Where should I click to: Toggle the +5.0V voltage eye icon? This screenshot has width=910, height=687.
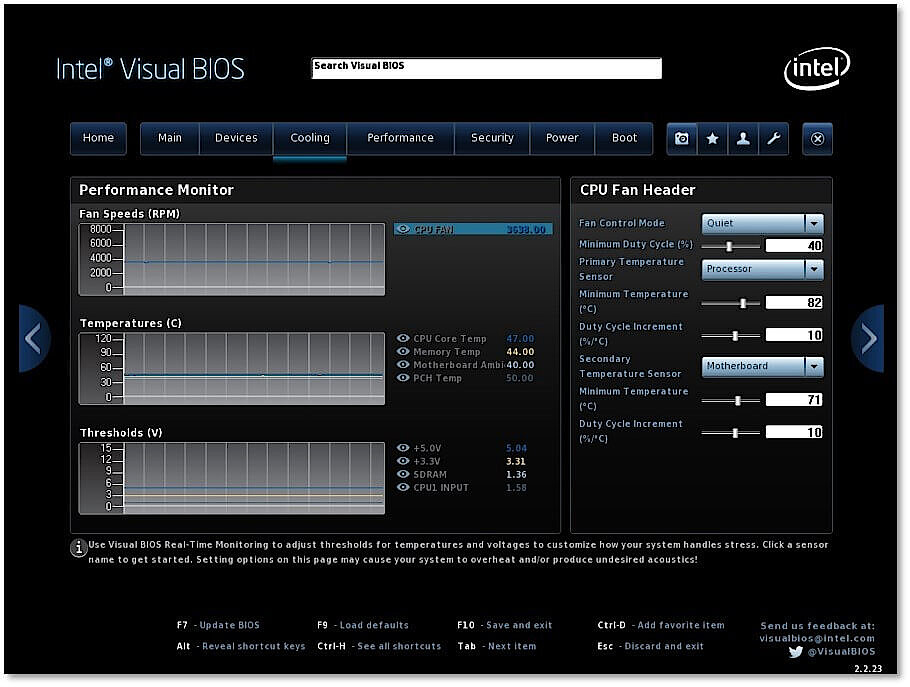point(403,449)
